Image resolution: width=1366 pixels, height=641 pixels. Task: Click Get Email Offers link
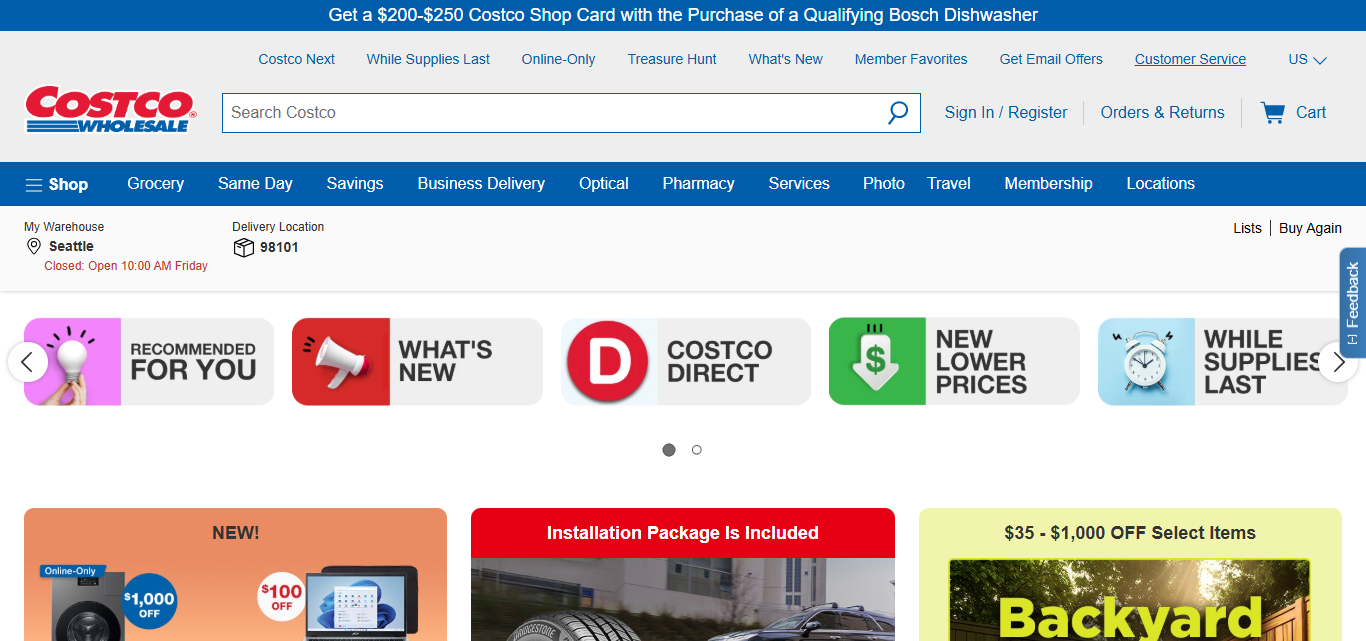(1051, 59)
